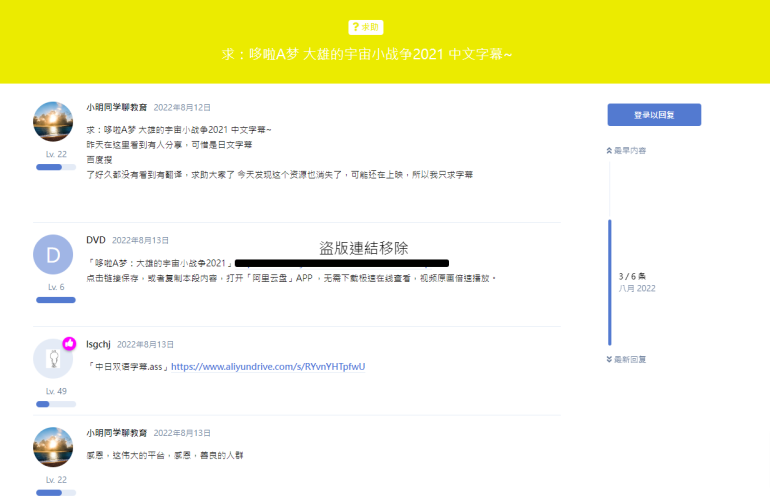Open lsgchj user avatar
This screenshot has width=770, height=499.
click(53, 359)
